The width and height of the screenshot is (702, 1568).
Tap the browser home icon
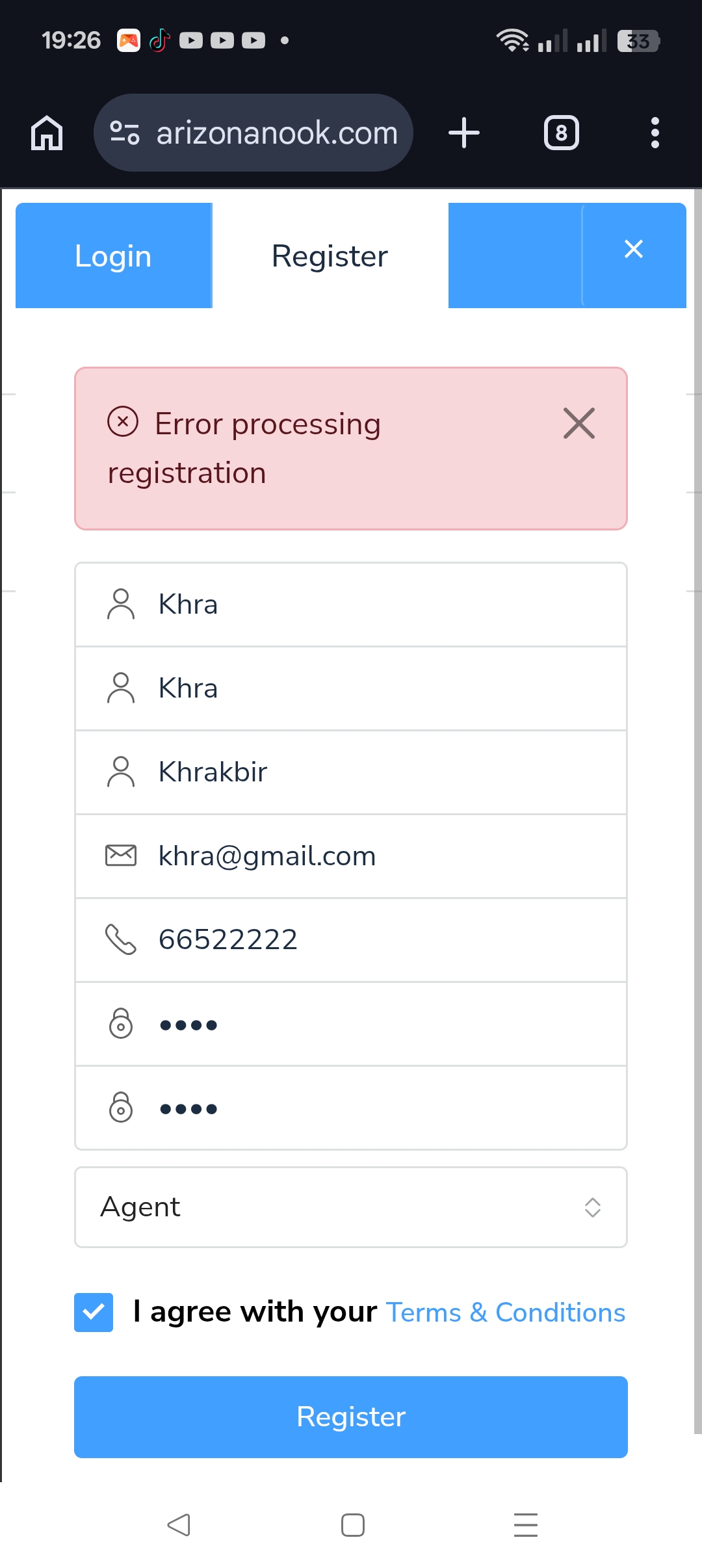(47, 133)
